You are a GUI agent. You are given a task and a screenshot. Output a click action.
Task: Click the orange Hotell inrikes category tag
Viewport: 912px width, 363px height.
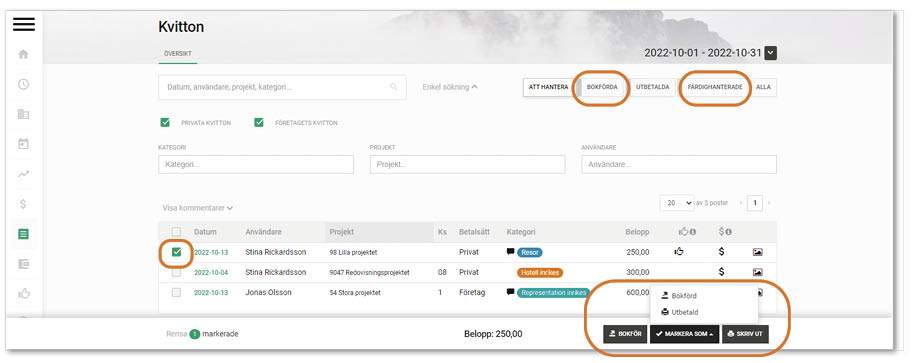(x=540, y=272)
